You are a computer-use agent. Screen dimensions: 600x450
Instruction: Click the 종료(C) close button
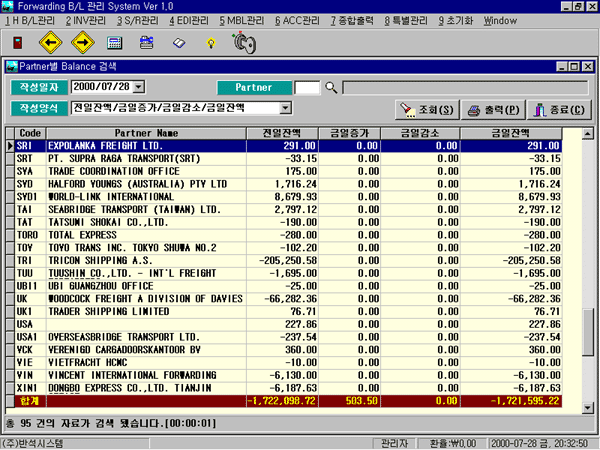(559, 110)
